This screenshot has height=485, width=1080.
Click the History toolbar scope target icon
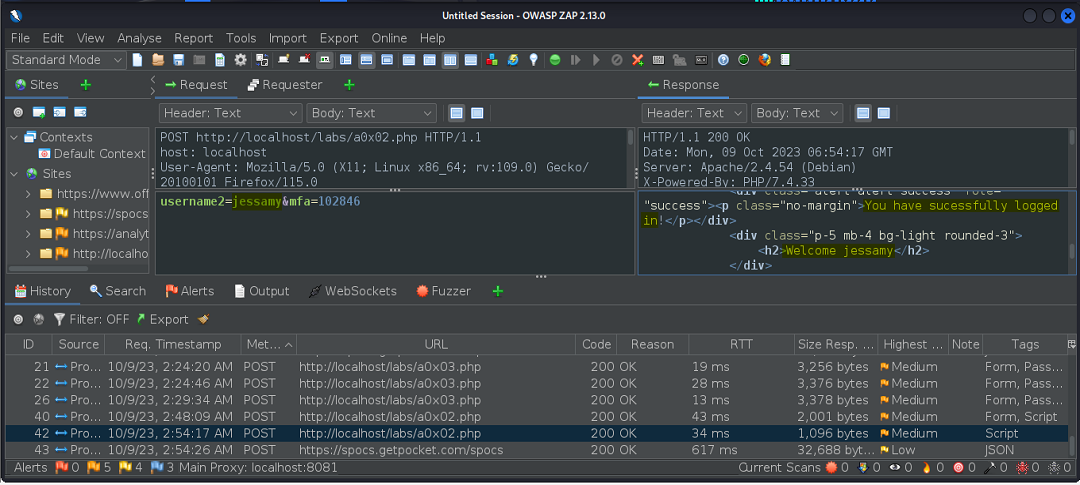[x=18, y=319]
